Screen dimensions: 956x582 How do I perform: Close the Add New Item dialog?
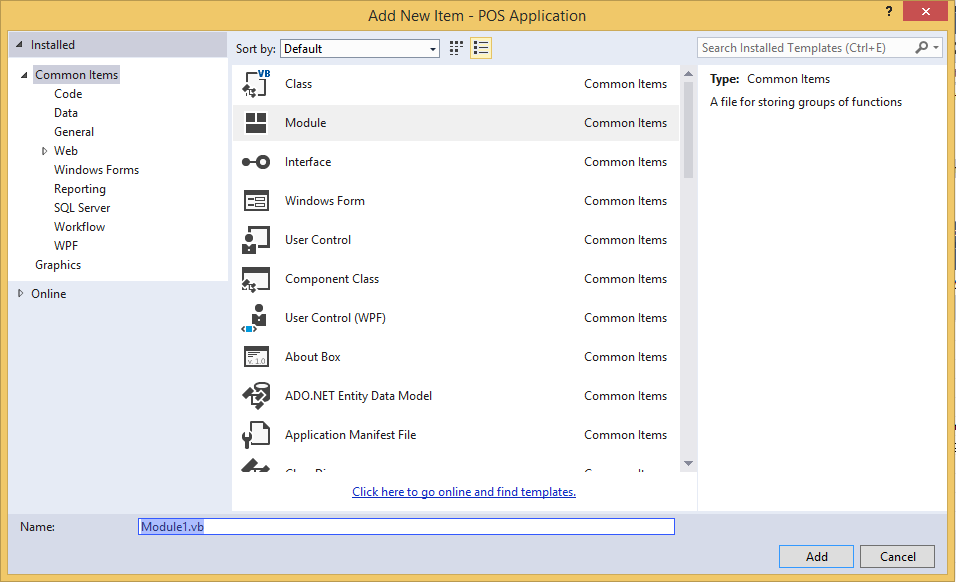coord(926,11)
